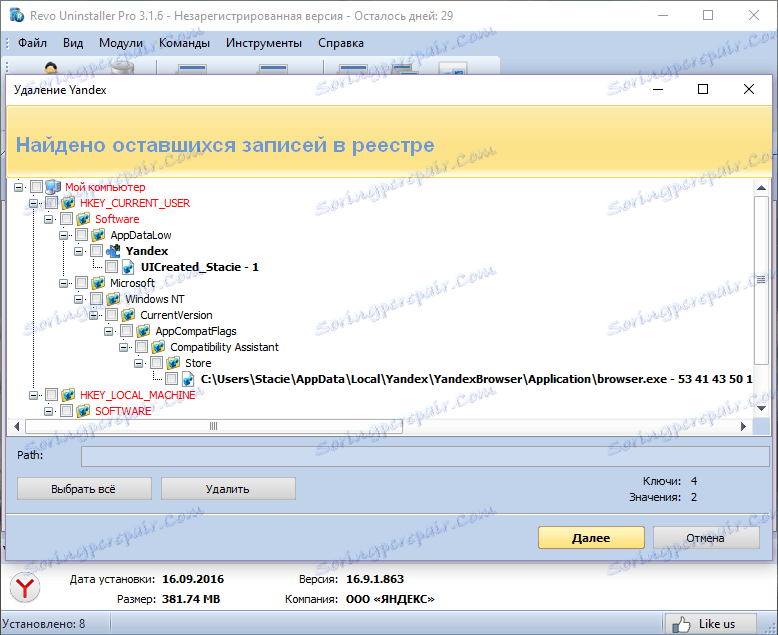Click the Yandex program icon in the tree
This screenshot has width=778, height=635.
(x=113, y=251)
